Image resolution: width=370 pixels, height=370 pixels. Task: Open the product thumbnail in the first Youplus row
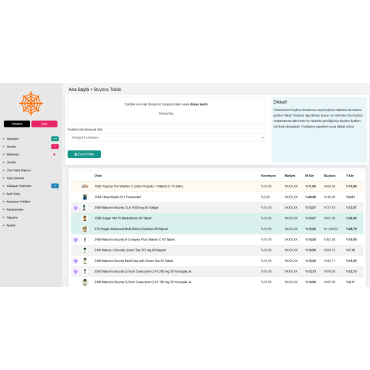pyautogui.click(x=85, y=186)
